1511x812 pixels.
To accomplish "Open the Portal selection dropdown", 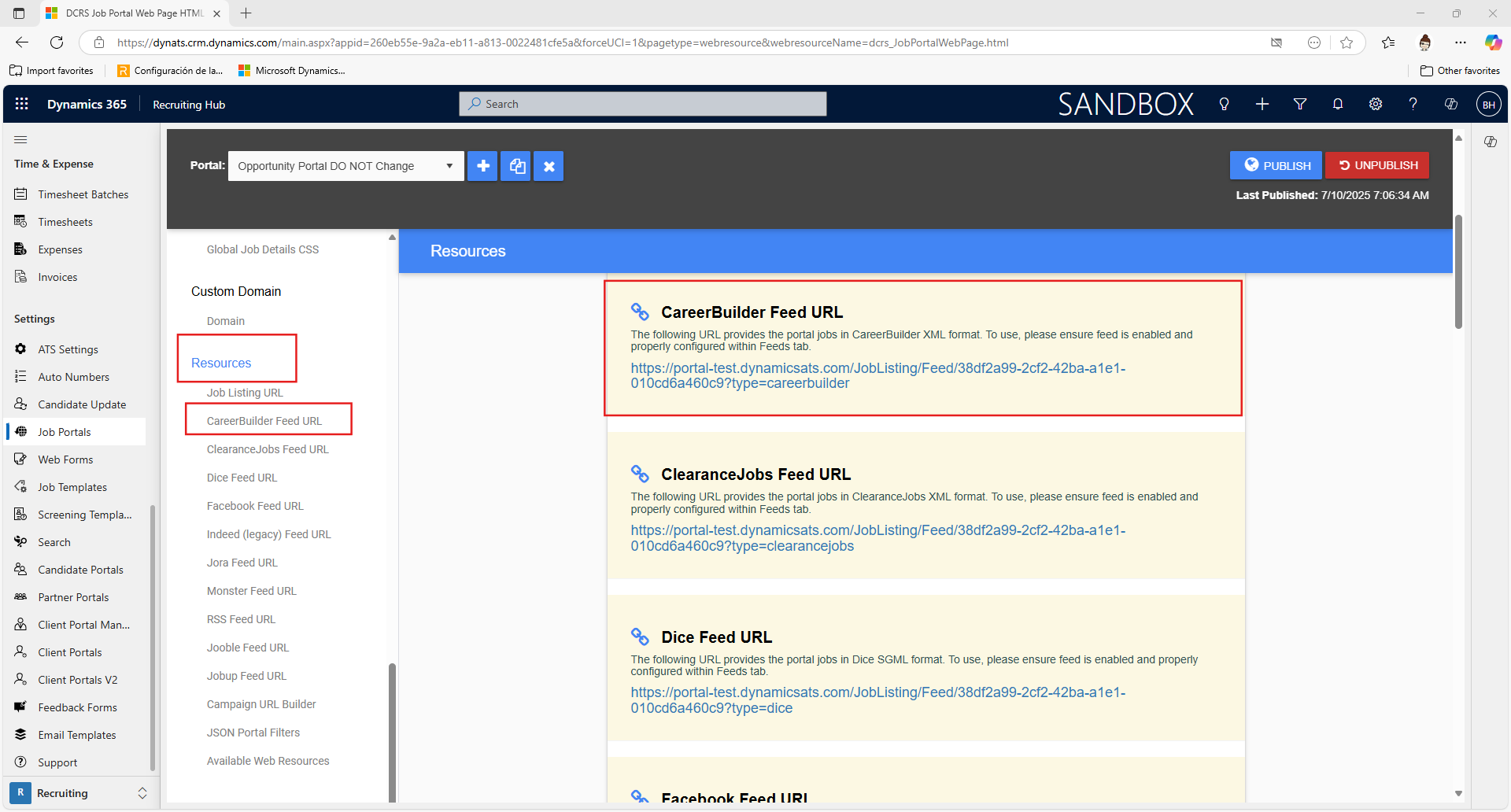I will click(346, 166).
